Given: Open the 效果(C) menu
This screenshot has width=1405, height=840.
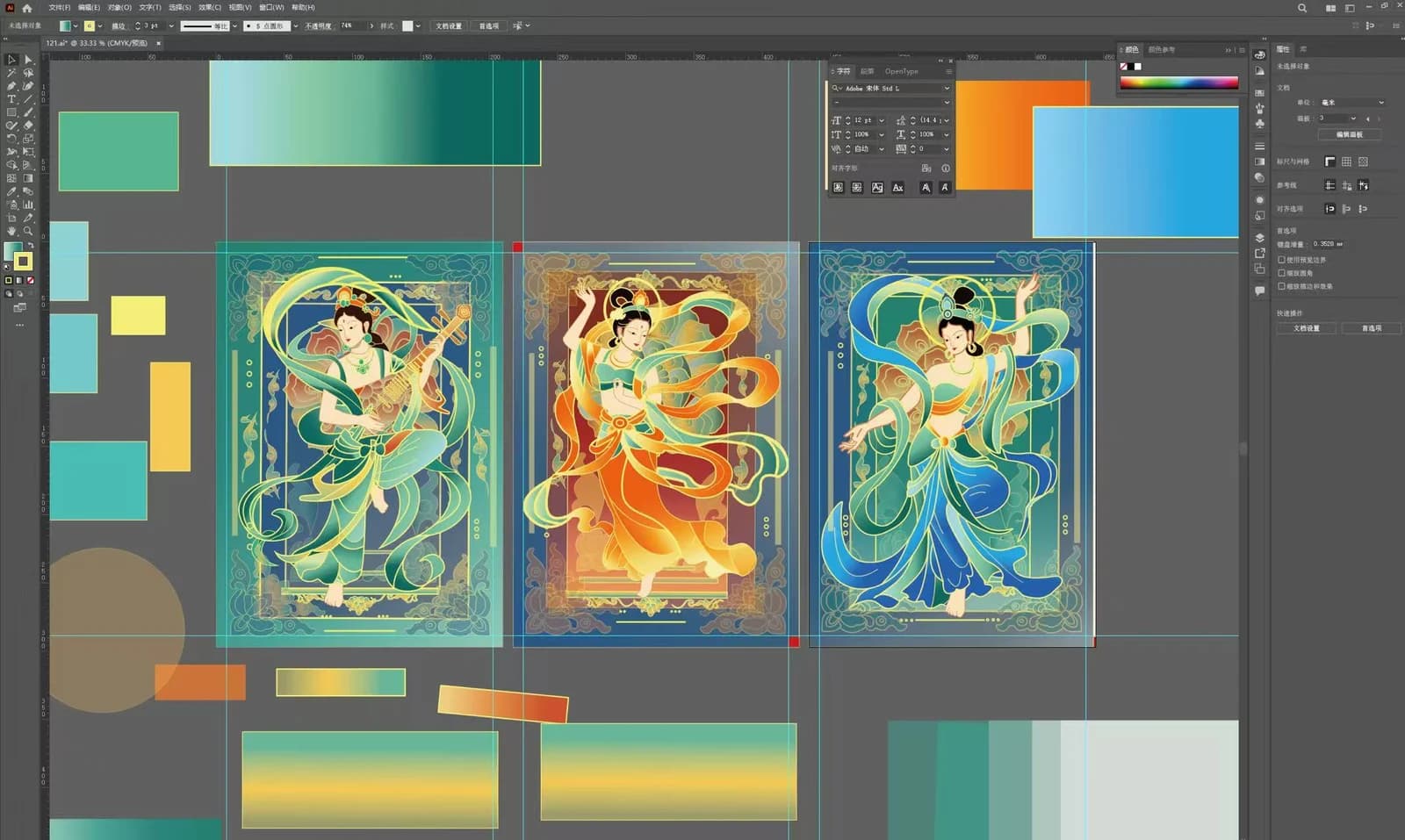Looking at the screenshot, I should coord(210,7).
